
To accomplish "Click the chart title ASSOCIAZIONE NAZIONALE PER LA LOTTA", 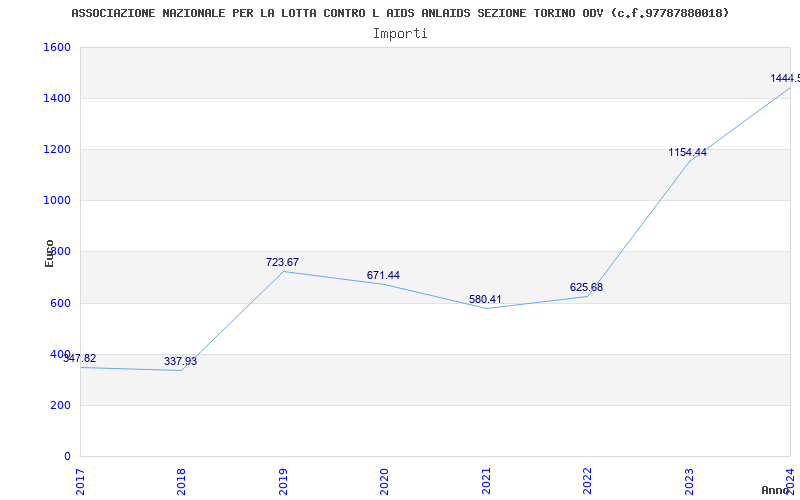I will pyautogui.click(x=400, y=13).
